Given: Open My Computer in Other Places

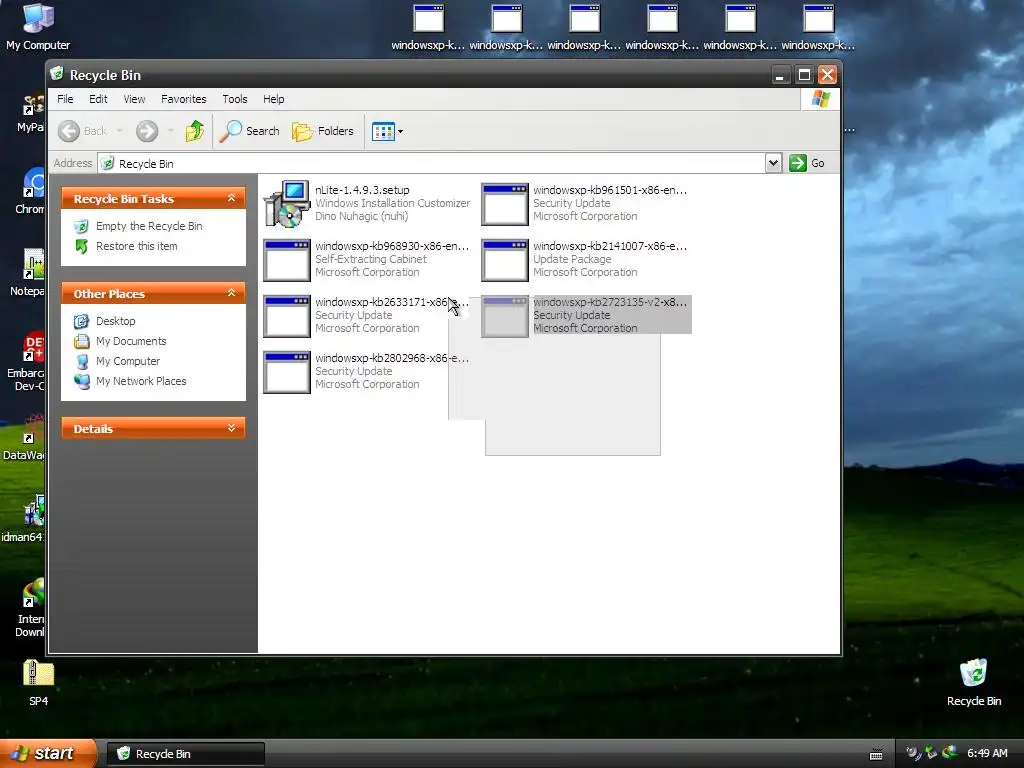Looking at the screenshot, I should [x=128, y=361].
